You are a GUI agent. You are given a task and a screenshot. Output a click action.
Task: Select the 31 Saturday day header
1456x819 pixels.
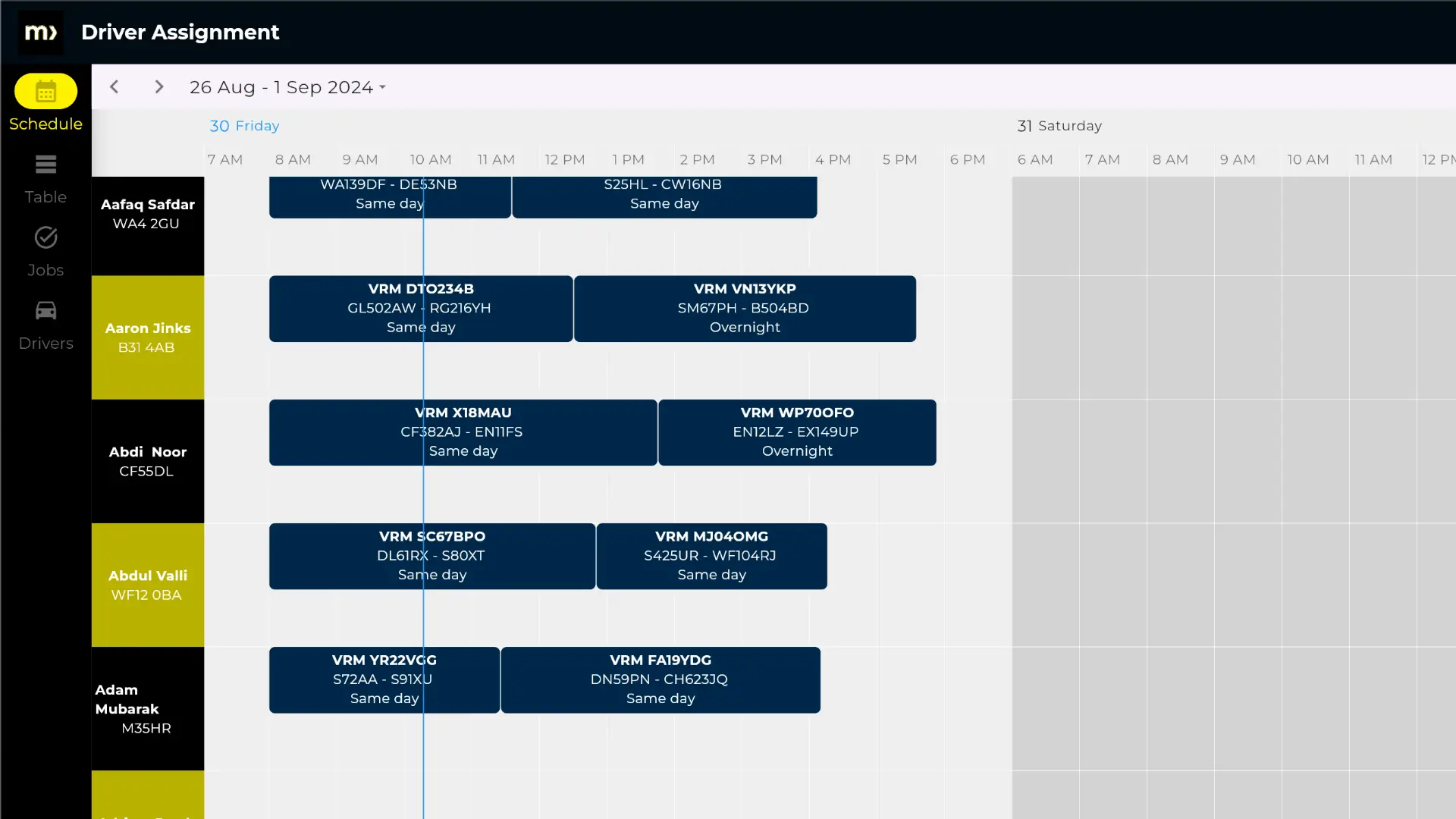1059,126
